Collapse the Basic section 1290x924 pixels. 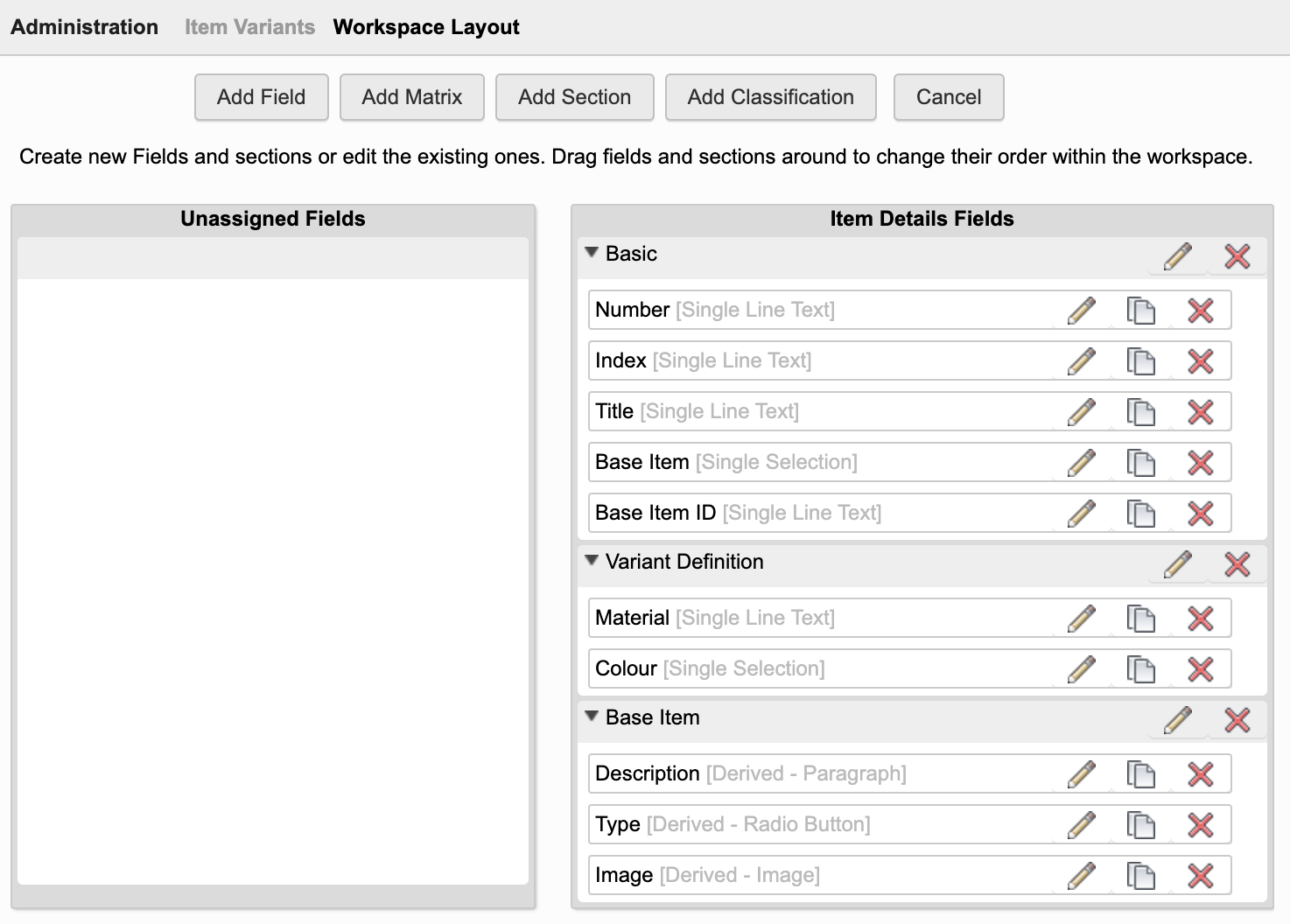592,253
